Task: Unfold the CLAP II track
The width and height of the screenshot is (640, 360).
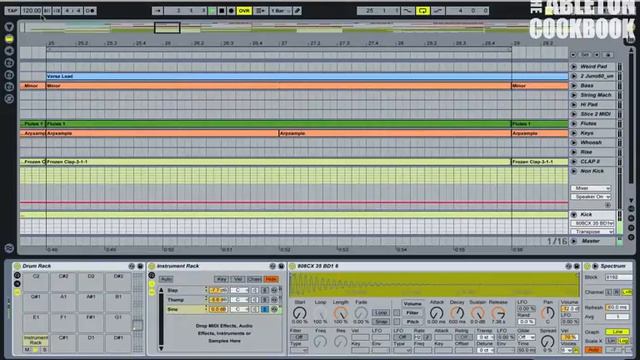Action: click(x=573, y=162)
